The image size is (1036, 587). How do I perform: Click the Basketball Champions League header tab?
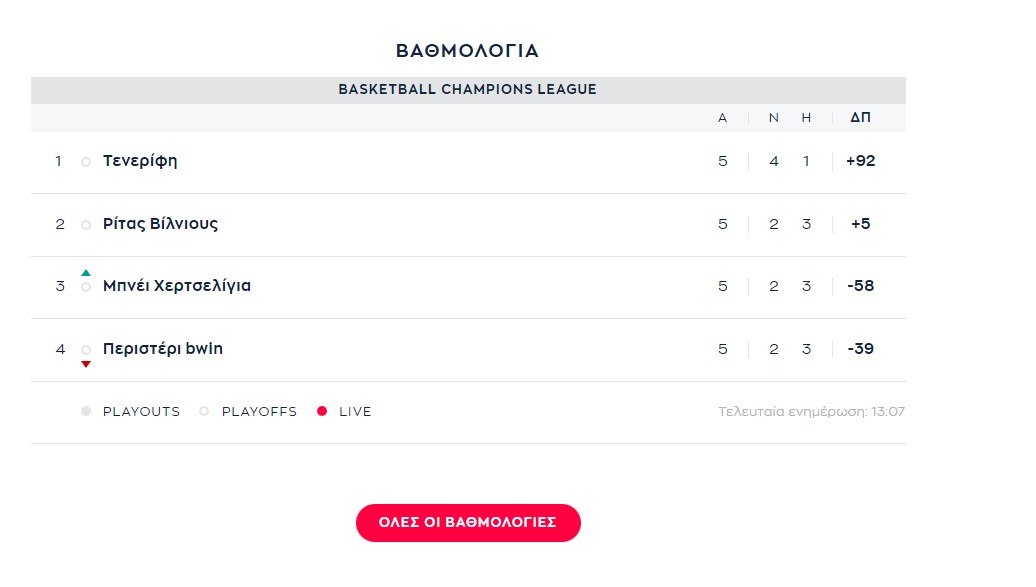click(x=468, y=90)
